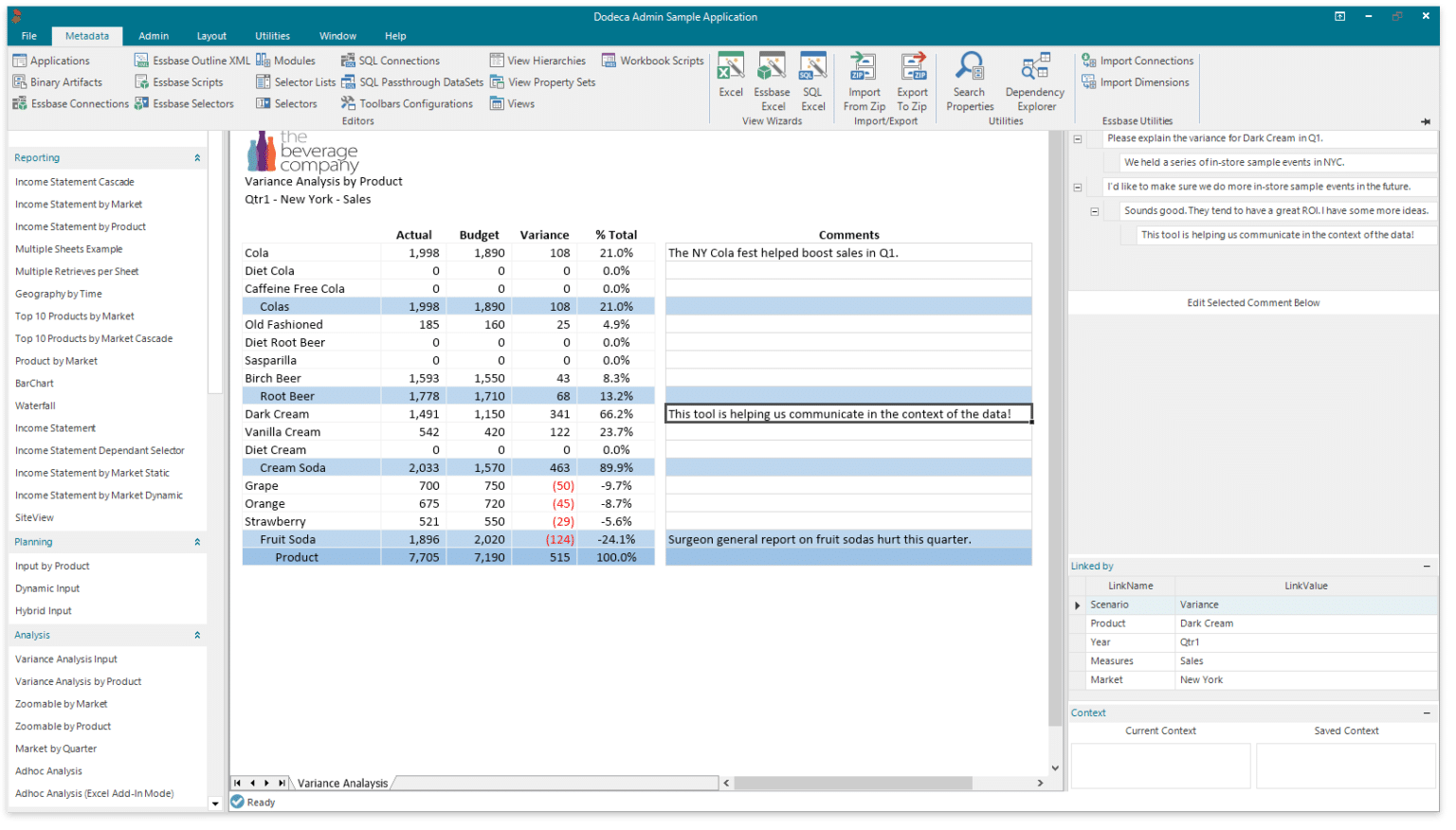Collapse the Reporting section
The height and width of the screenshot is (830, 1456).
(x=197, y=157)
